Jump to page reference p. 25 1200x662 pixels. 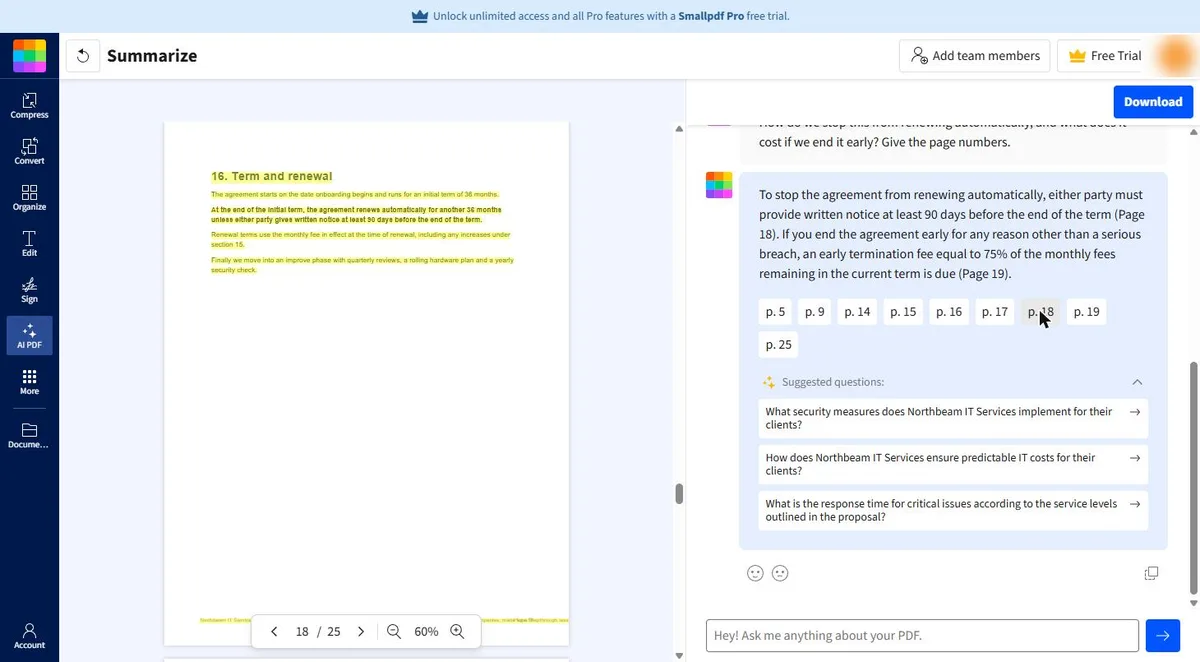778,344
